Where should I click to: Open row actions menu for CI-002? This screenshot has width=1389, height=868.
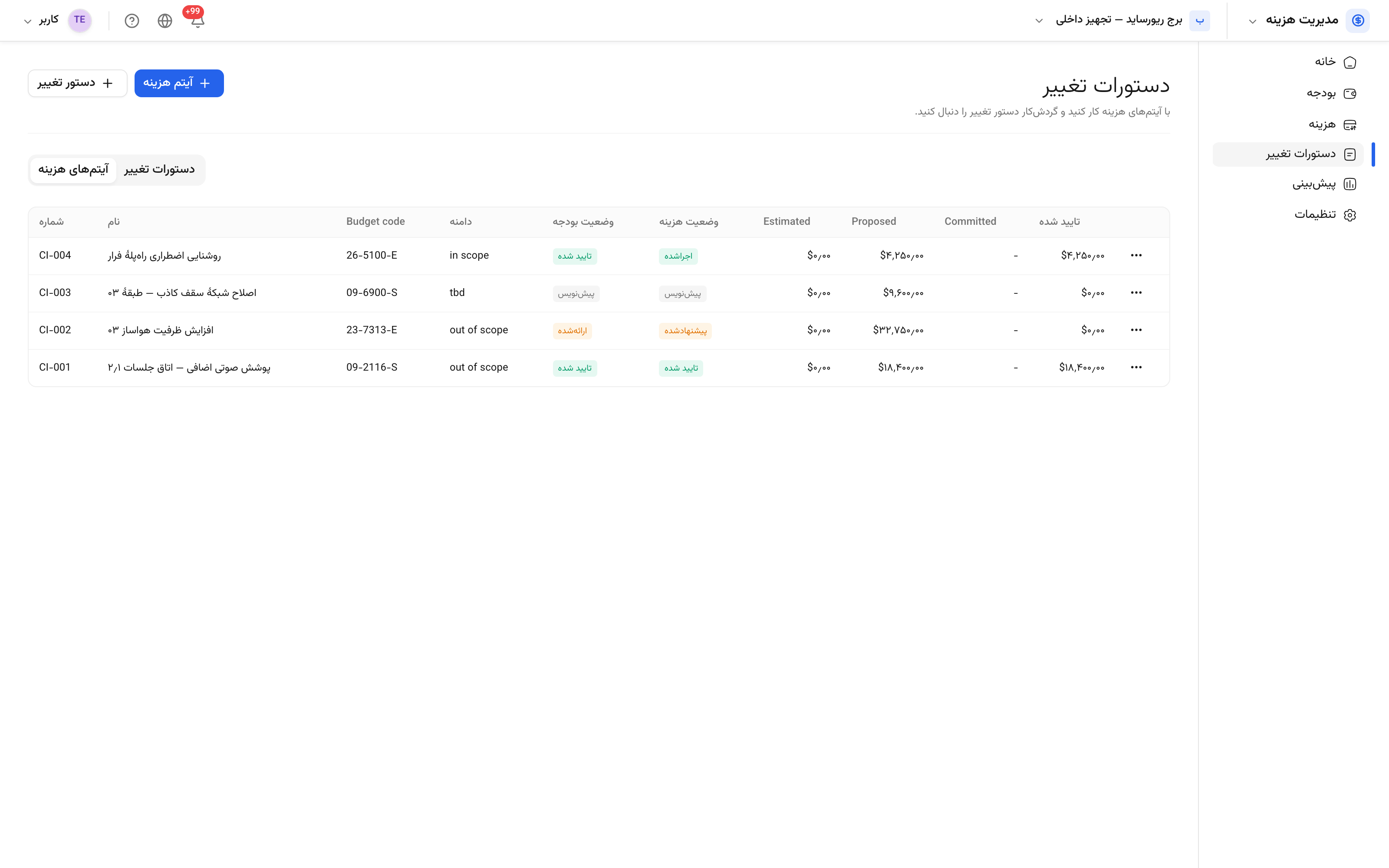pos(1136,330)
